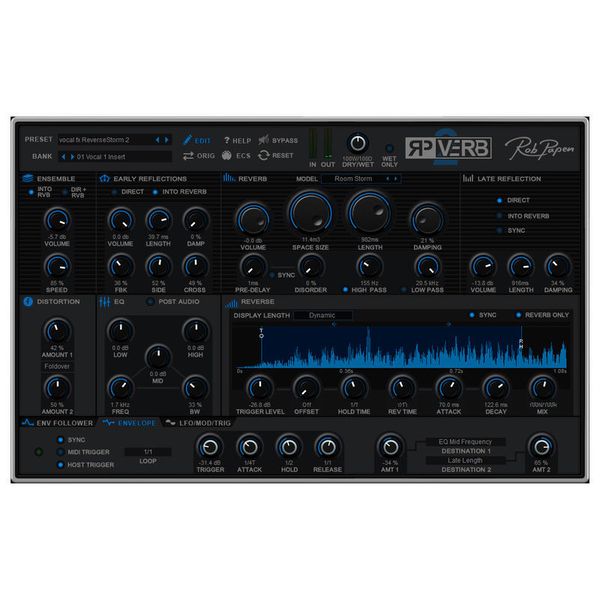The height and width of the screenshot is (600, 600).
Task: Toggle the Reverb section icon
Action: click(x=229, y=178)
